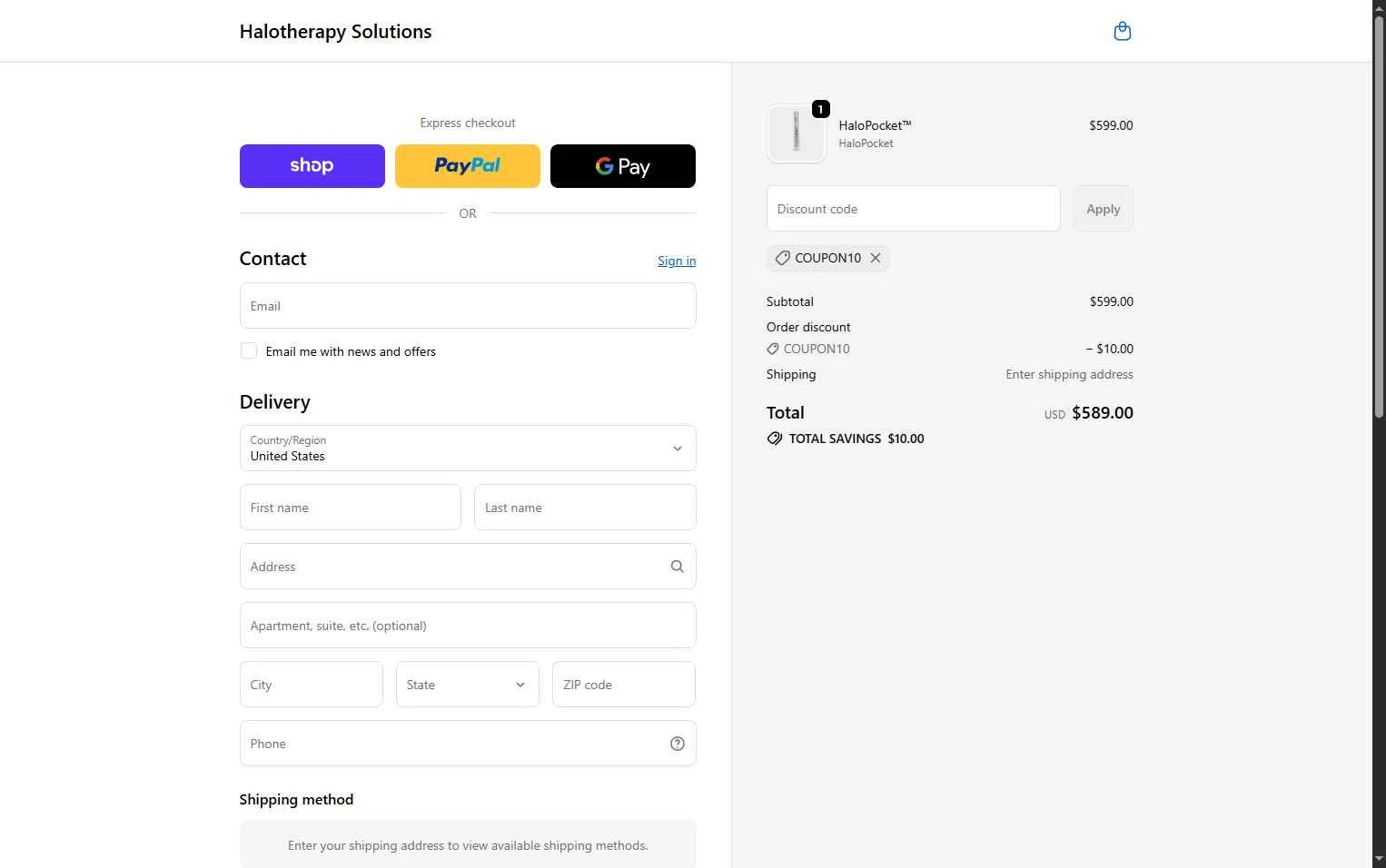Click the Shipping method heading
This screenshot has width=1386, height=868.
click(x=296, y=799)
